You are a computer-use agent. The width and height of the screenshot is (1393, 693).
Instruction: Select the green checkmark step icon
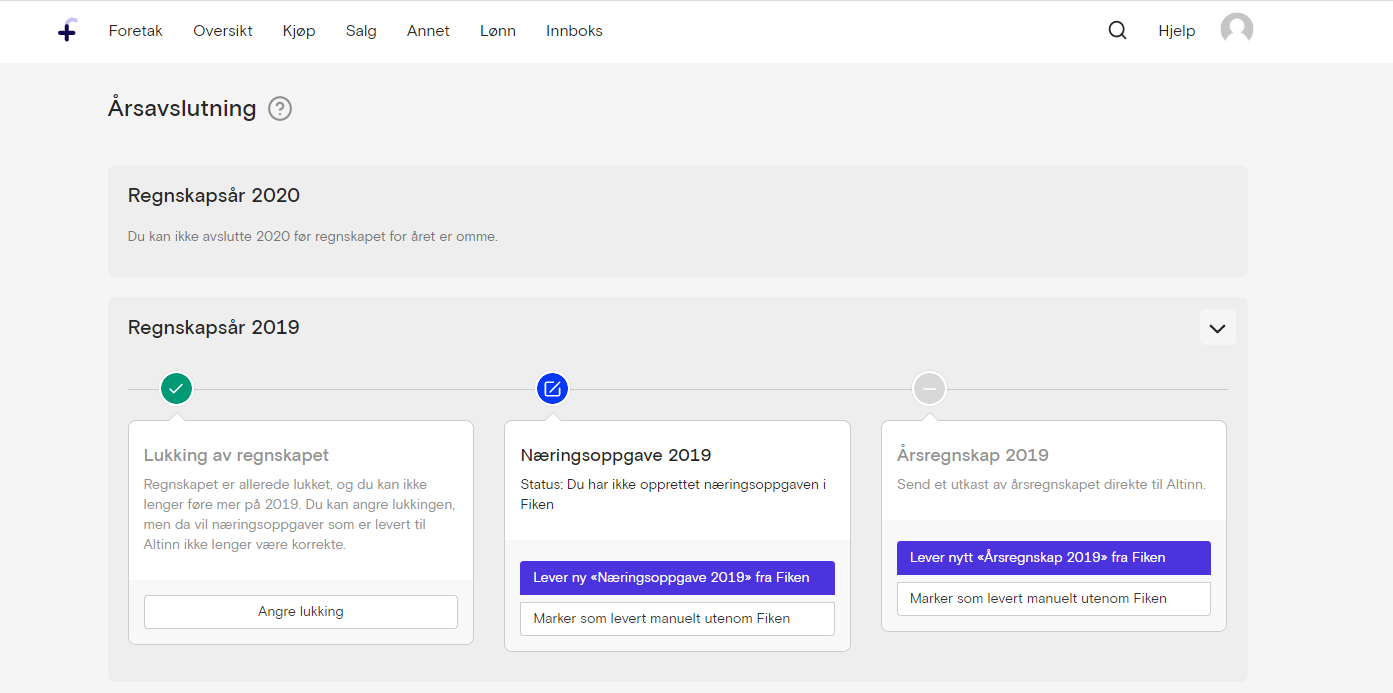click(x=176, y=388)
